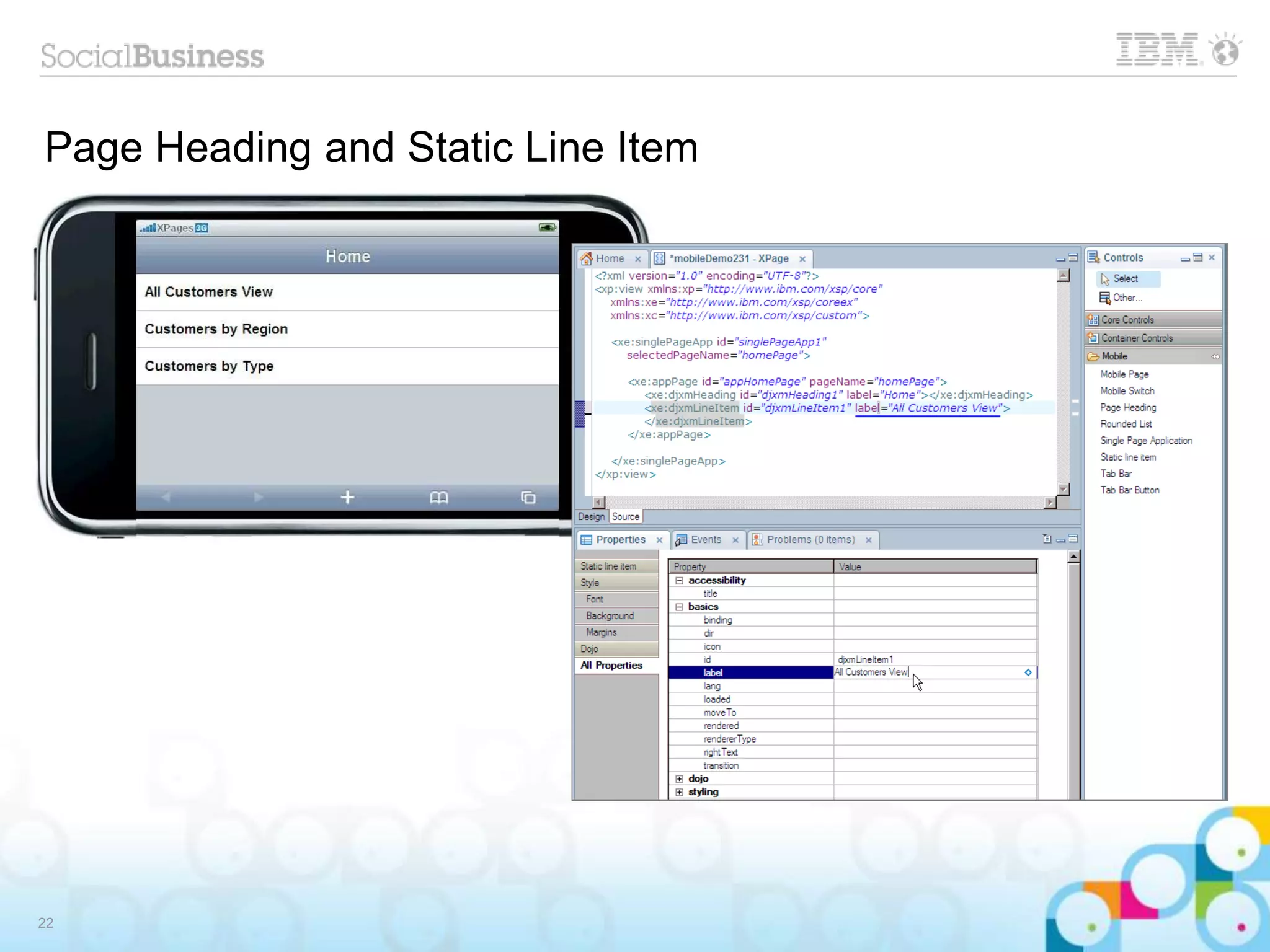Expand the Core Controls drawer
The width and height of the screenshot is (1270, 952).
1153,320
